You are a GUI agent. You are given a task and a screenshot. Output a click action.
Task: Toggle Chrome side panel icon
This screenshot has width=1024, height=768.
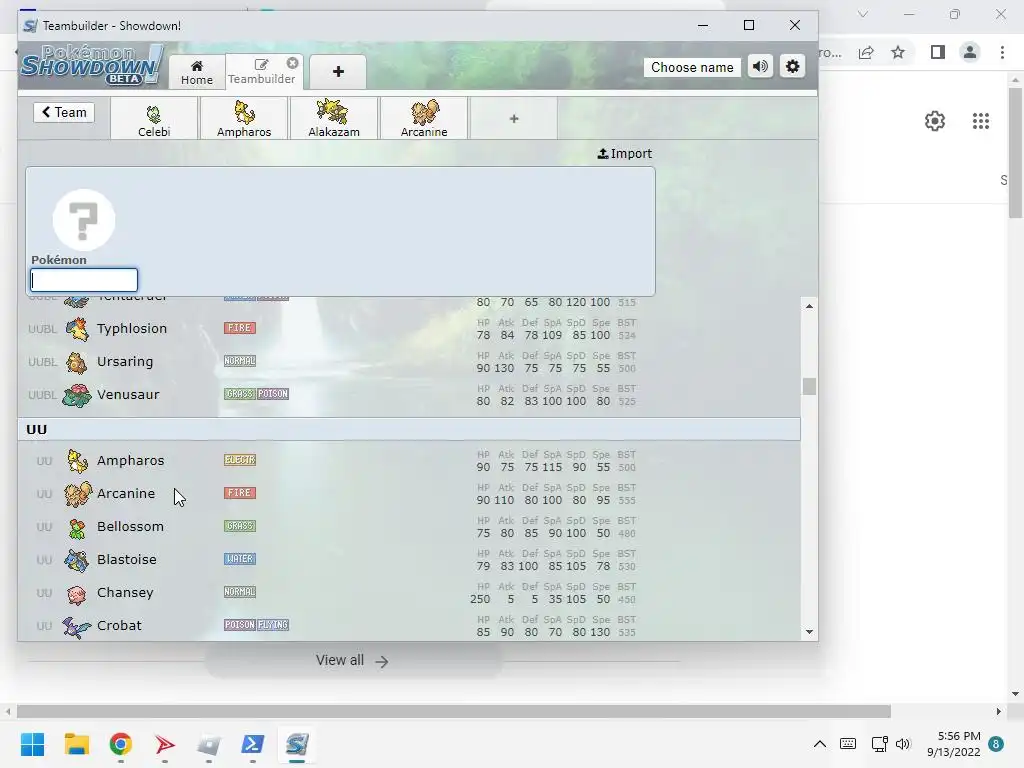tap(938, 52)
